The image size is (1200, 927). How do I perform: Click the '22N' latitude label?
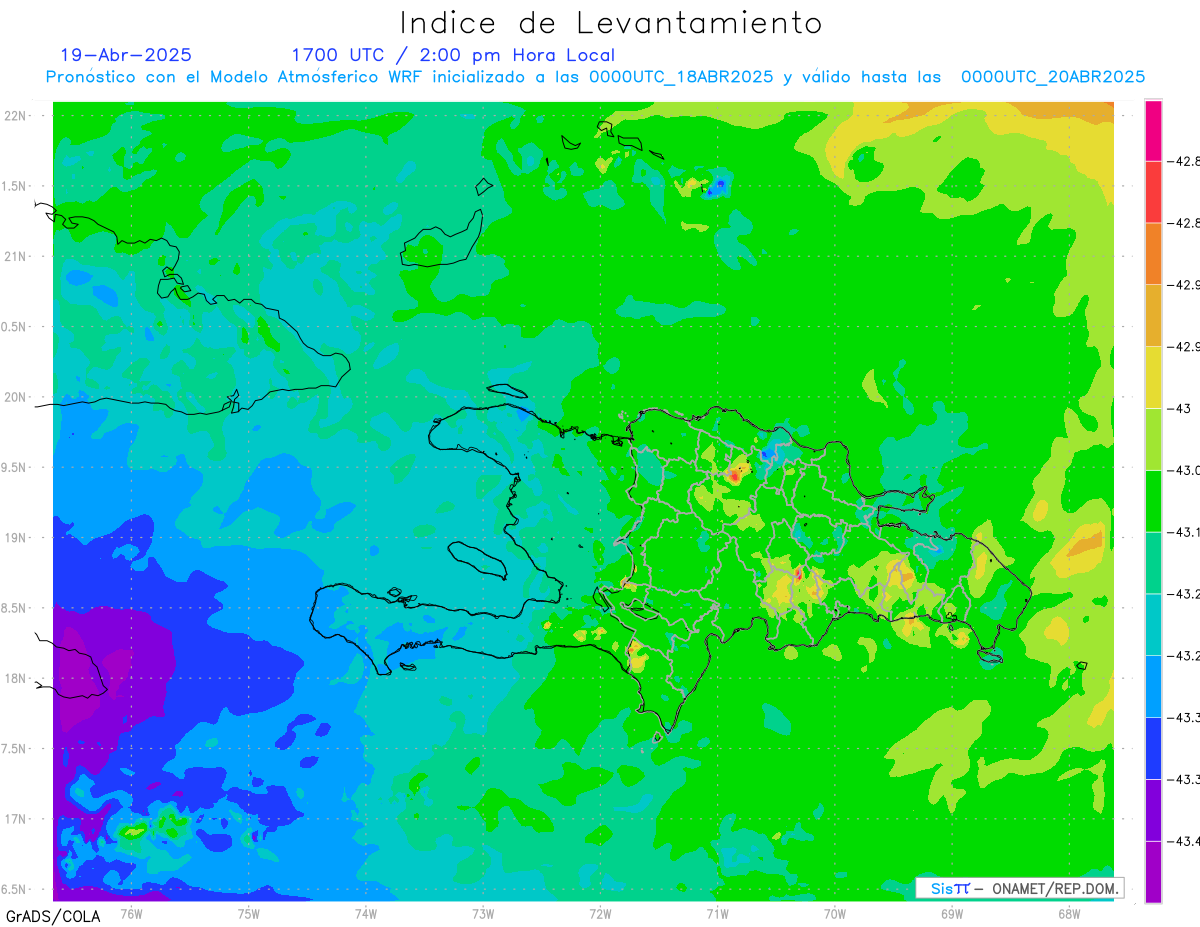click(17, 116)
